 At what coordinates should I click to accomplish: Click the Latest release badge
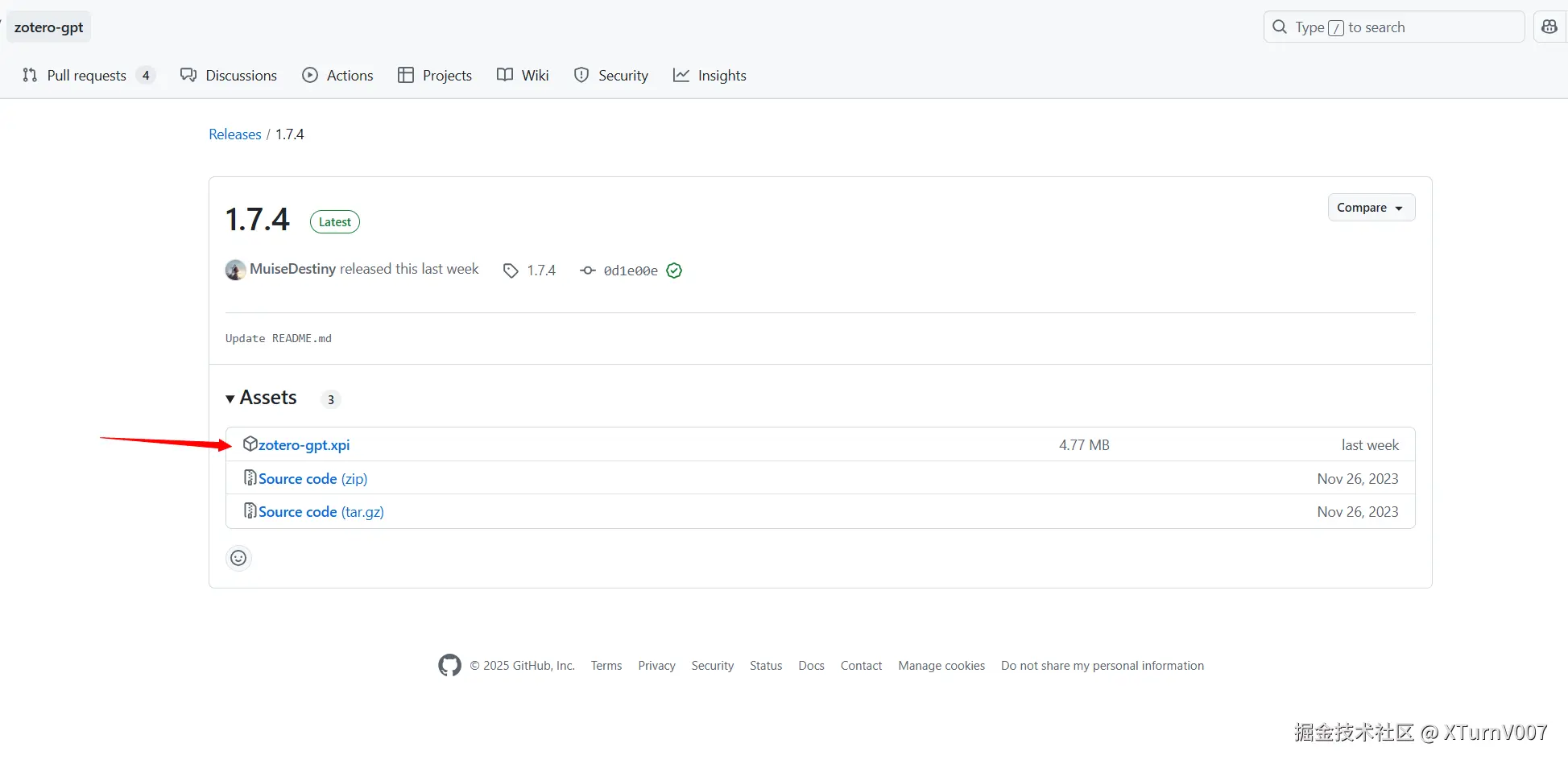[335, 222]
